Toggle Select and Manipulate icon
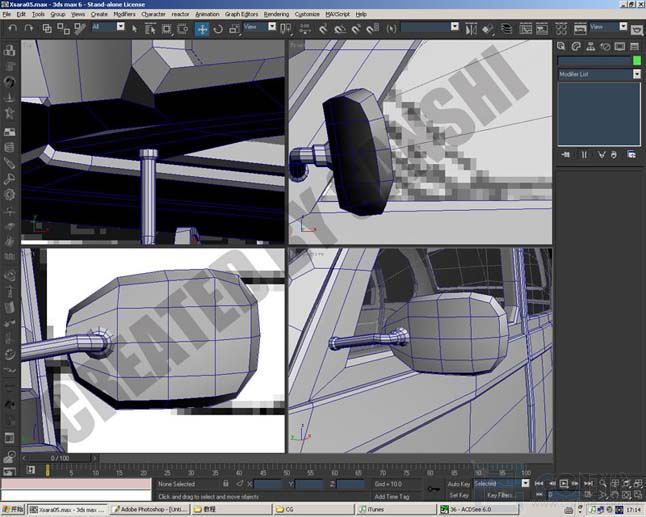Viewport: 646px width, 517px height. (305, 28)
